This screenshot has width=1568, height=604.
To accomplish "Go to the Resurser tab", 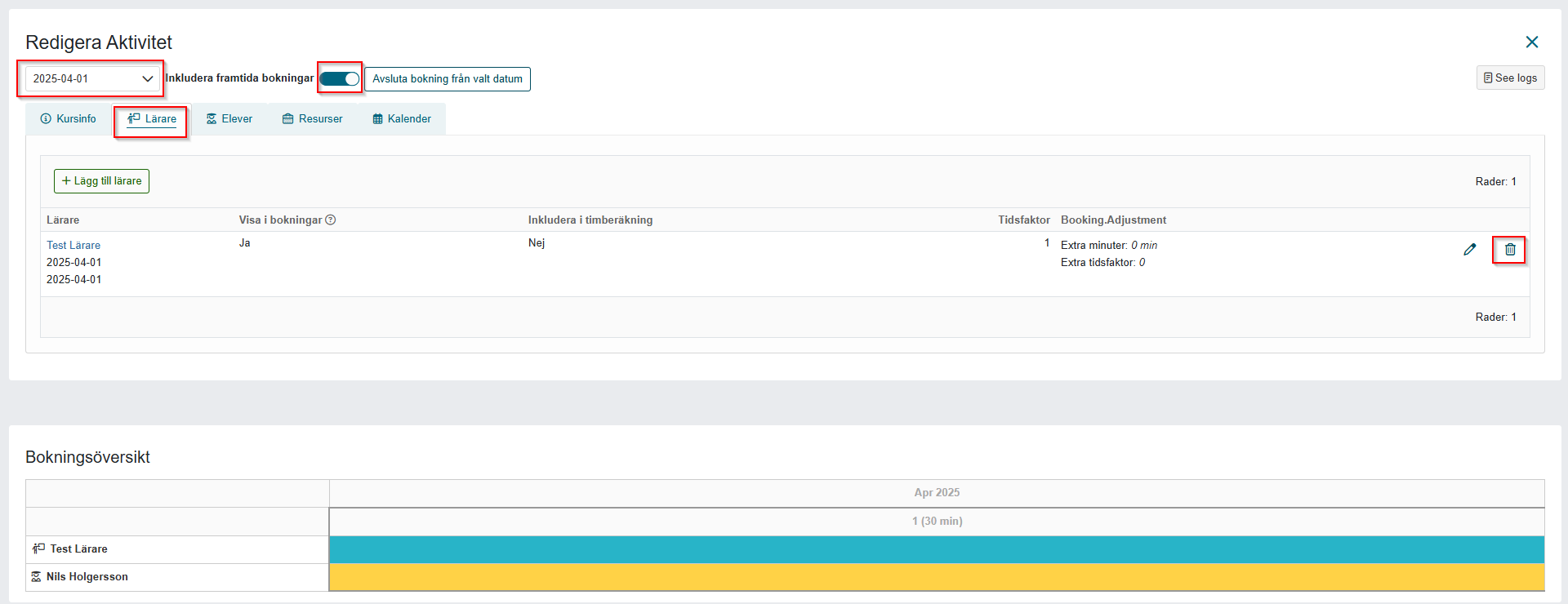I will click(313, 118).
